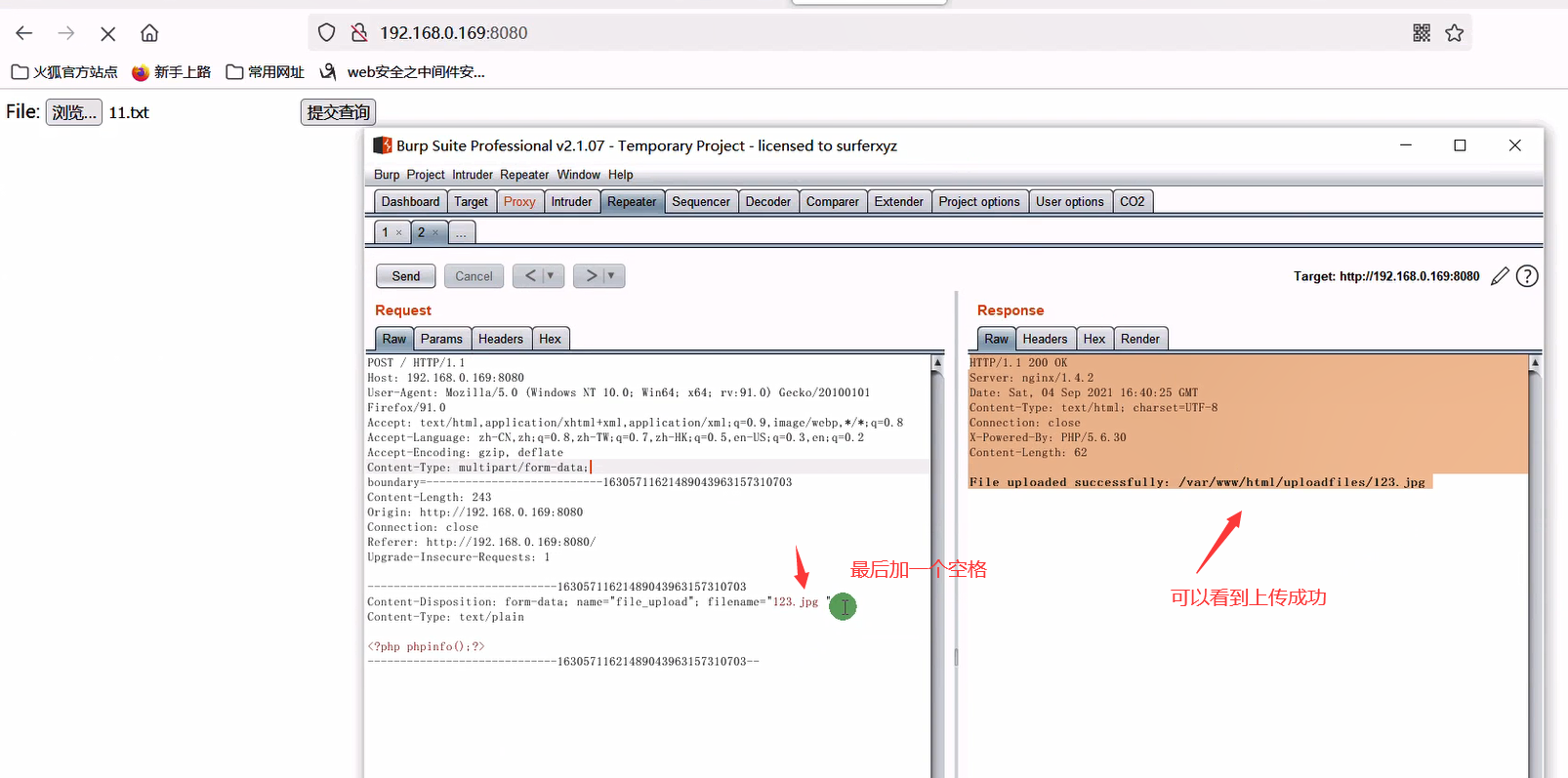The height and width of the screenshot is (778, 1568).
Task: Click 浏览... file browse button
Action: [x=74, y=112]
